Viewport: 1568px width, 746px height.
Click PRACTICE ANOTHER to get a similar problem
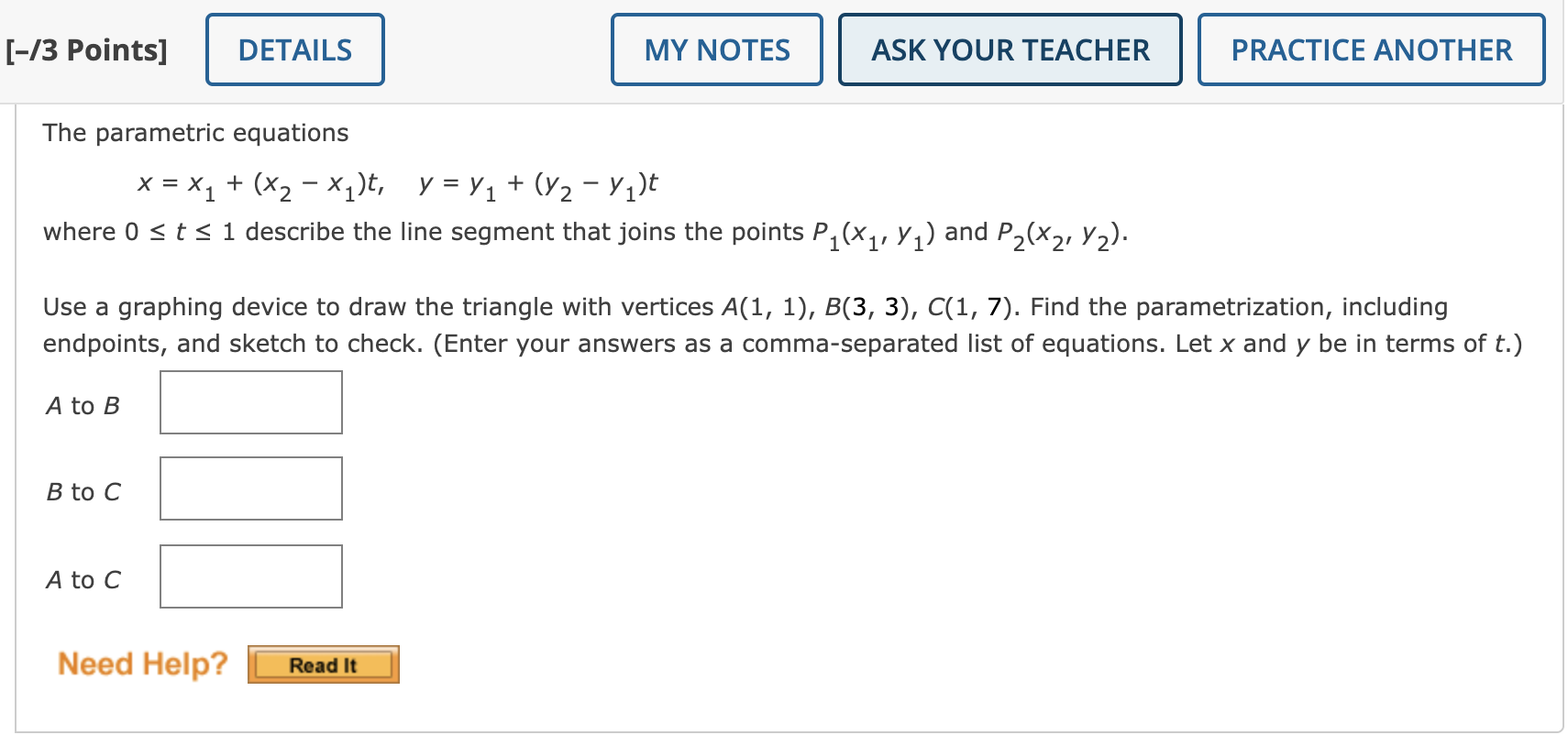(1370, 50)
